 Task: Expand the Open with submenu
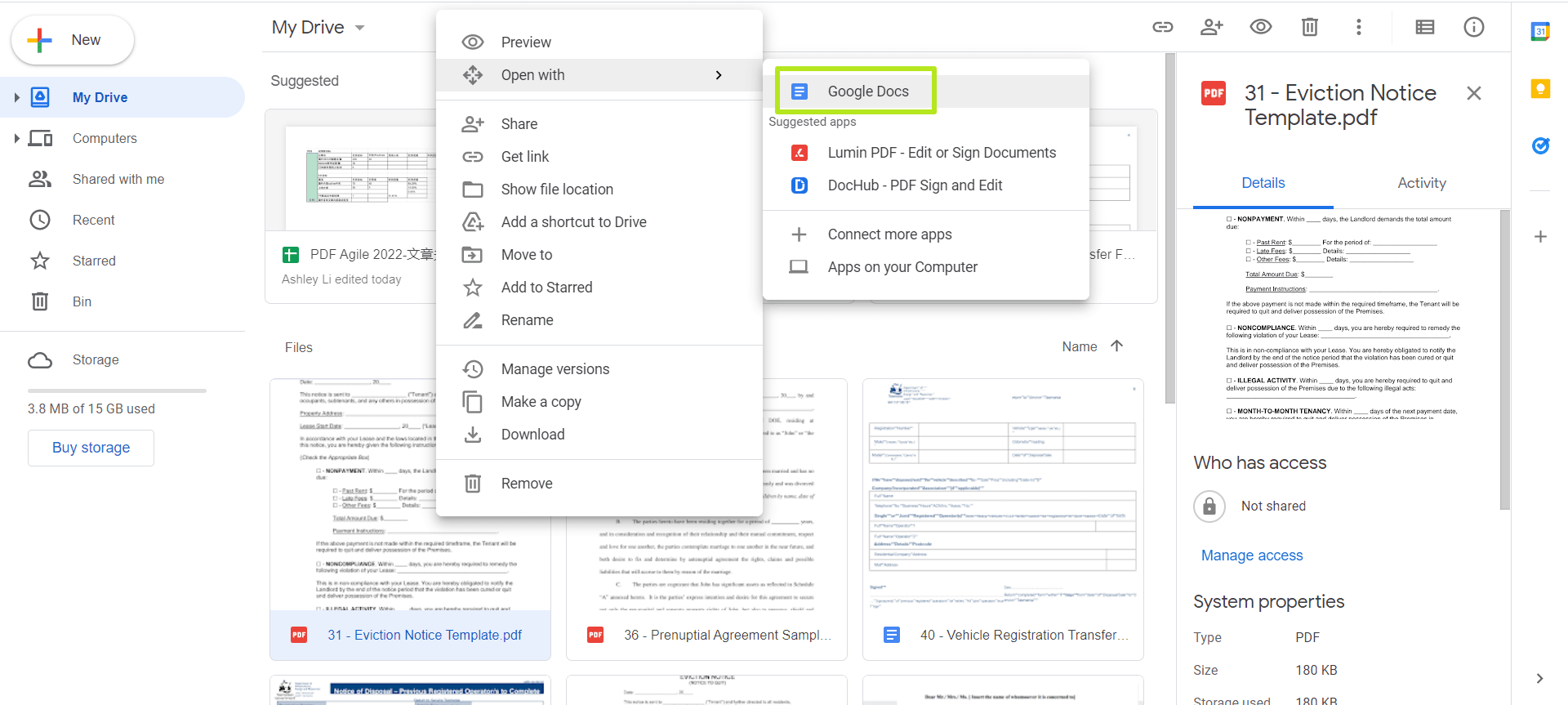pyautogui.click(x=599, y=74)
